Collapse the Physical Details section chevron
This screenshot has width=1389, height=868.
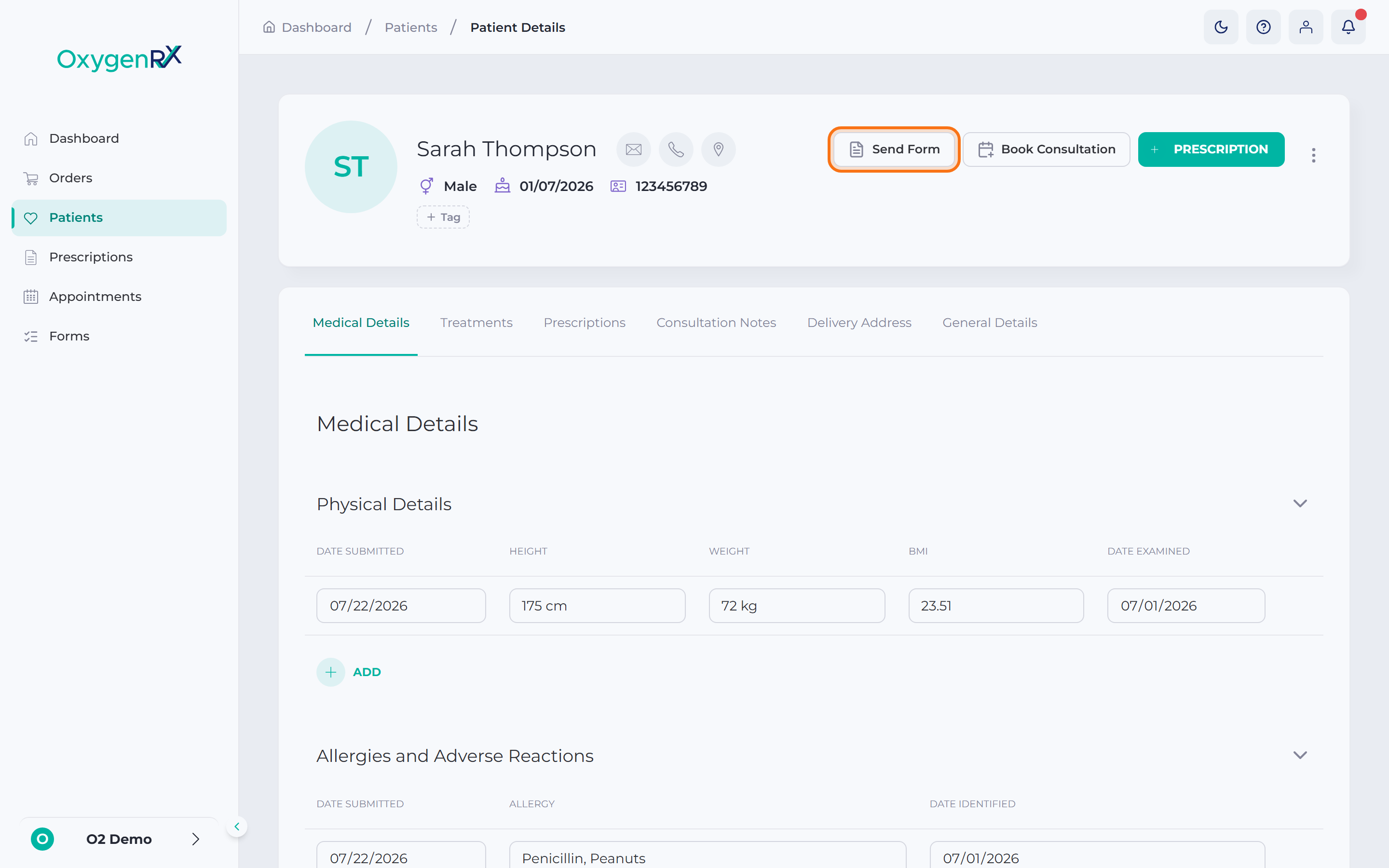click(1300, 503)
